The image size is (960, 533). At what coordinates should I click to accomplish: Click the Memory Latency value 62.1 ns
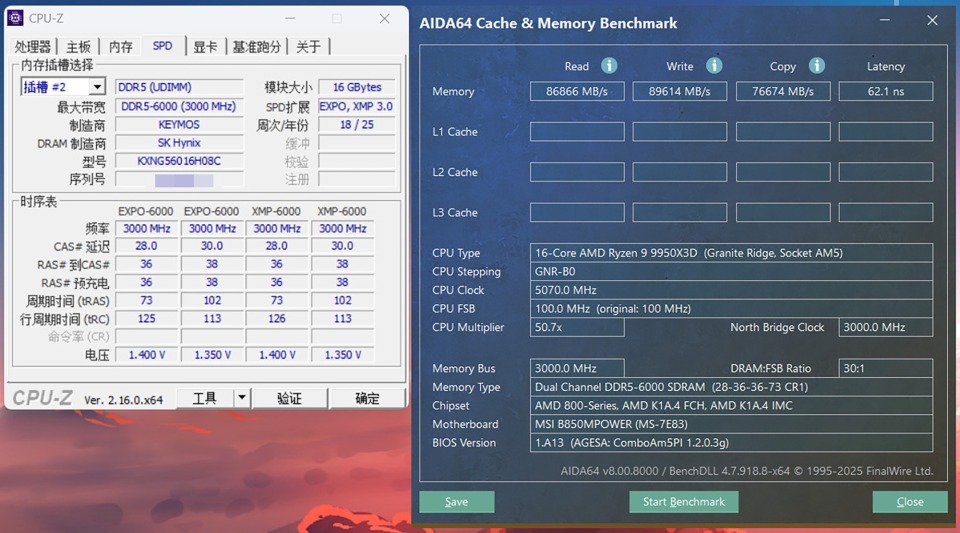[886, 91]
